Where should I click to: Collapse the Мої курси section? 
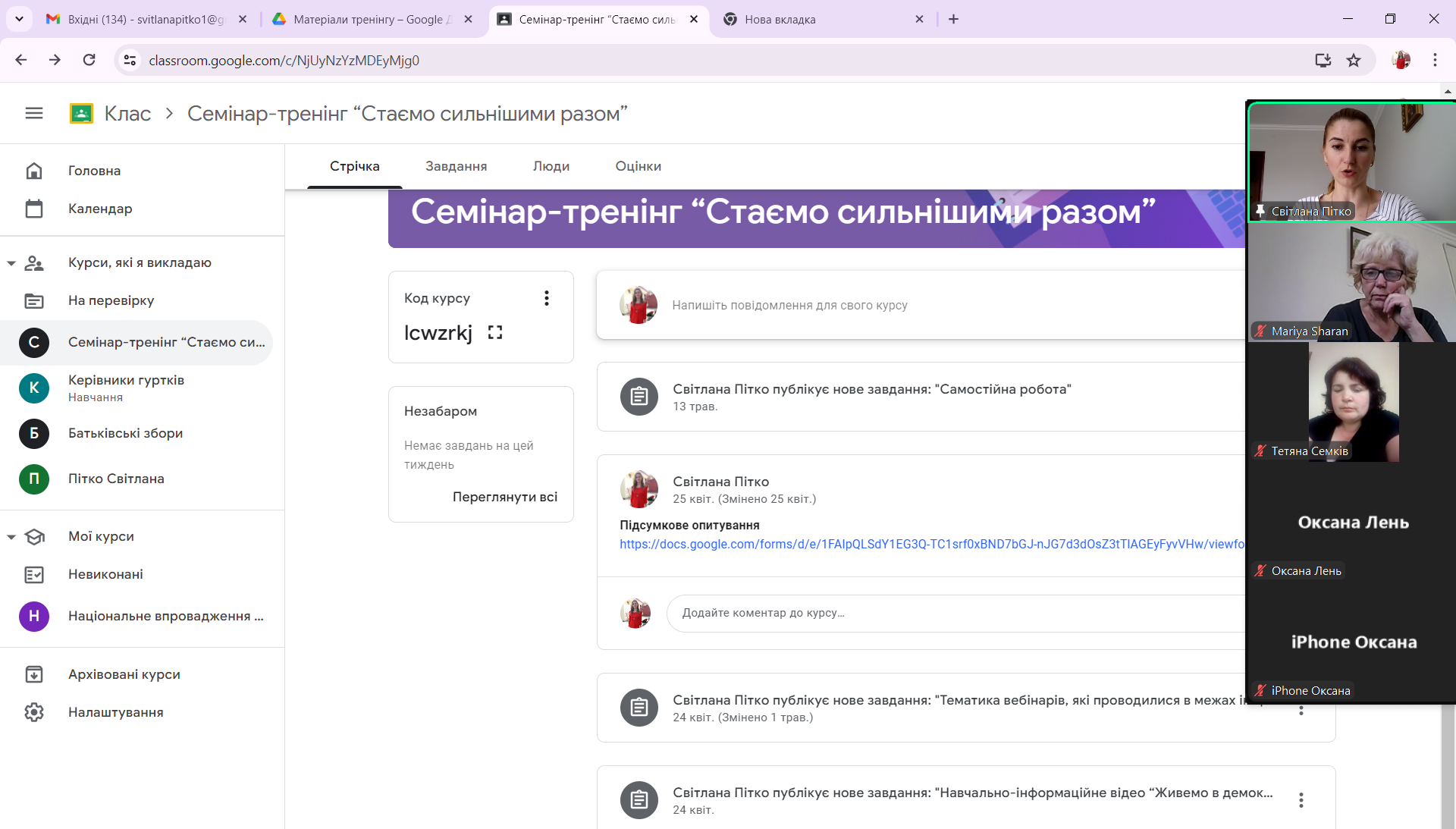[x=11, y=537]
